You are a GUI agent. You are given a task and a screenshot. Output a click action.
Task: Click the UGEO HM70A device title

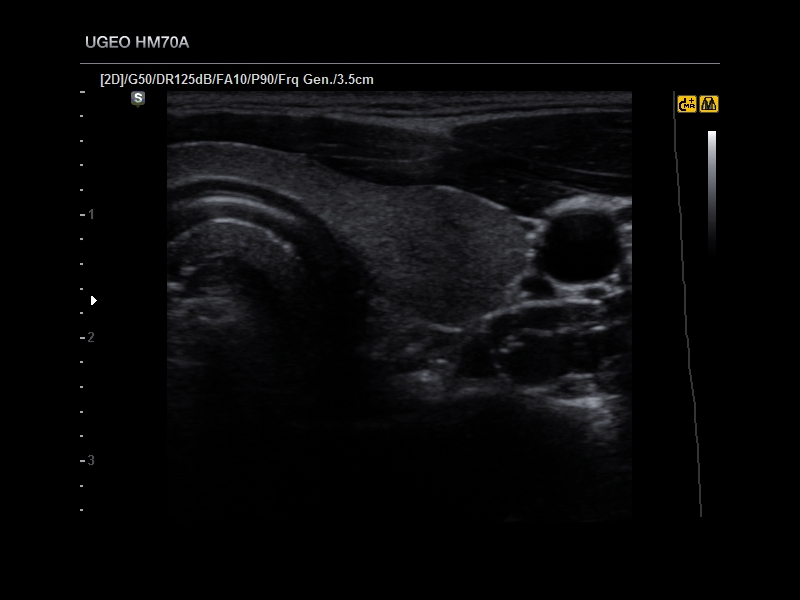click(x=137, y=42)
